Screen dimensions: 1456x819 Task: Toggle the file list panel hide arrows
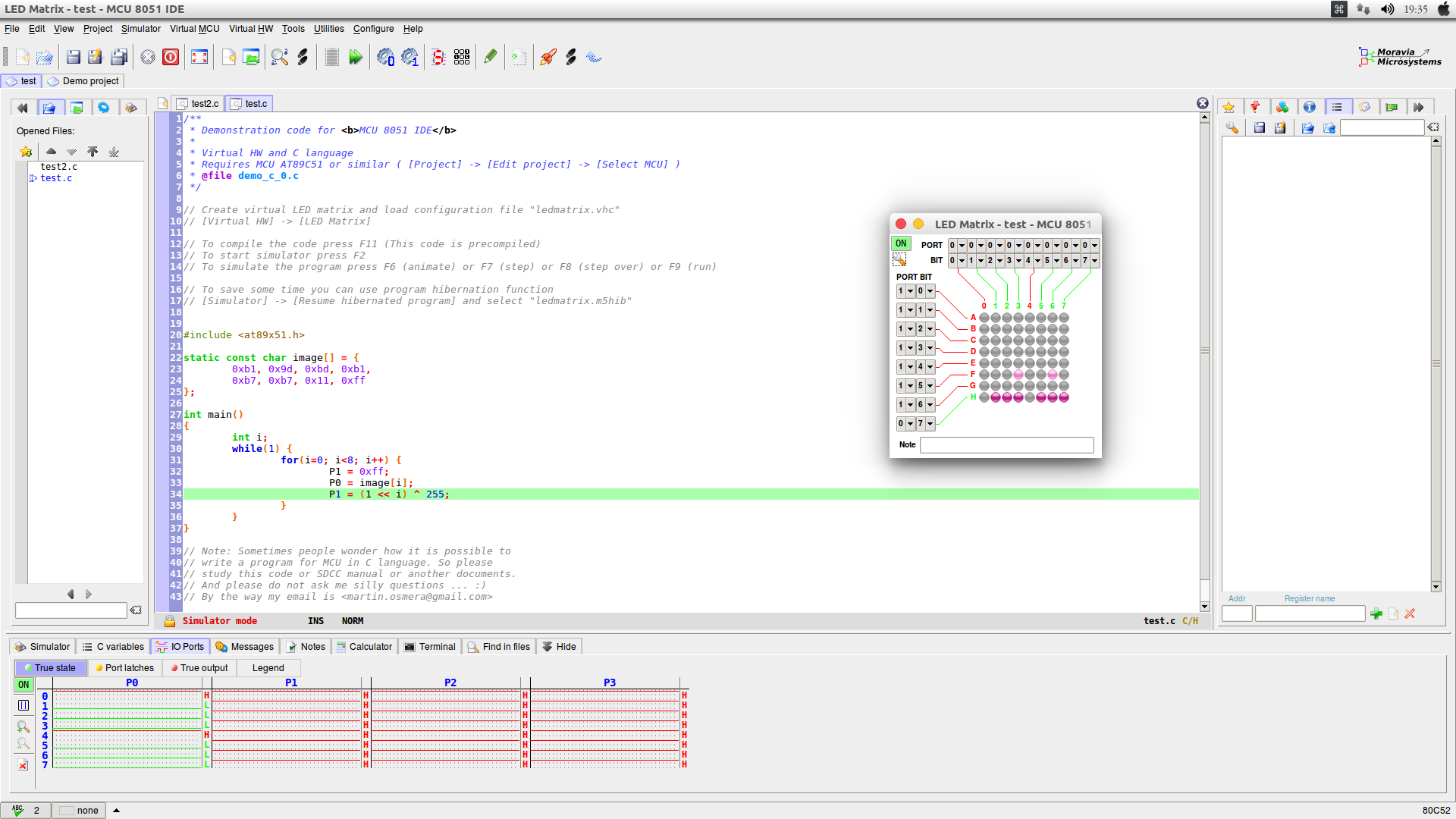click(x=23, y=108)
